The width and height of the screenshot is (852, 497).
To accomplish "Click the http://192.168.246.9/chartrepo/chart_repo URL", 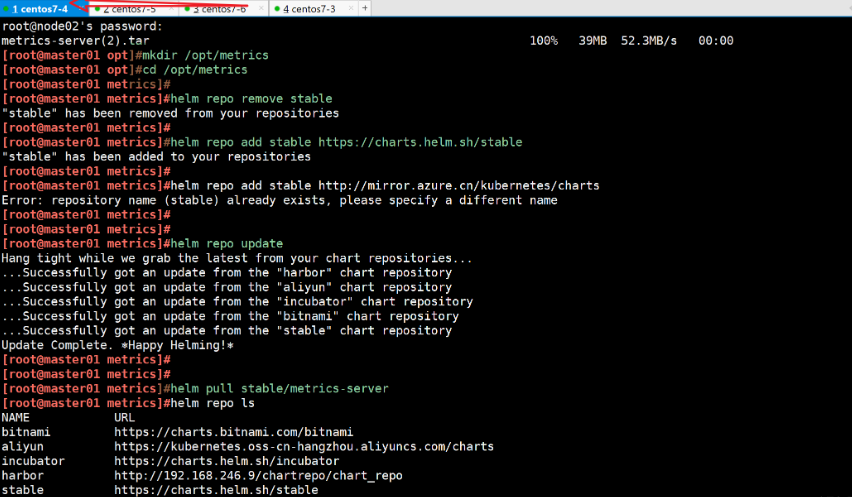I will (x=258, y=475).
